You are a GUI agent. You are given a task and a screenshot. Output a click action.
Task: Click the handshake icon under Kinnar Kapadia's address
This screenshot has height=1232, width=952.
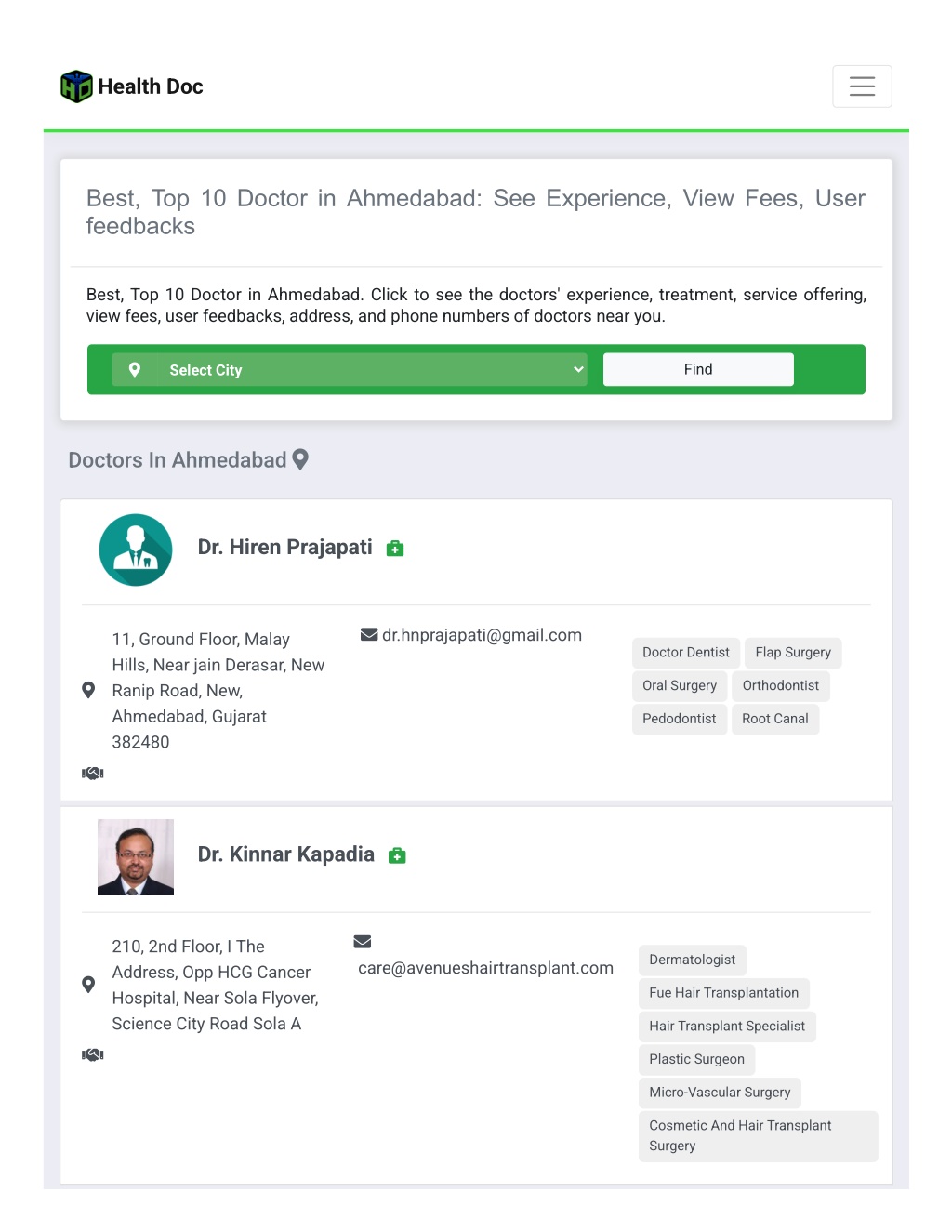[93, 1054]
